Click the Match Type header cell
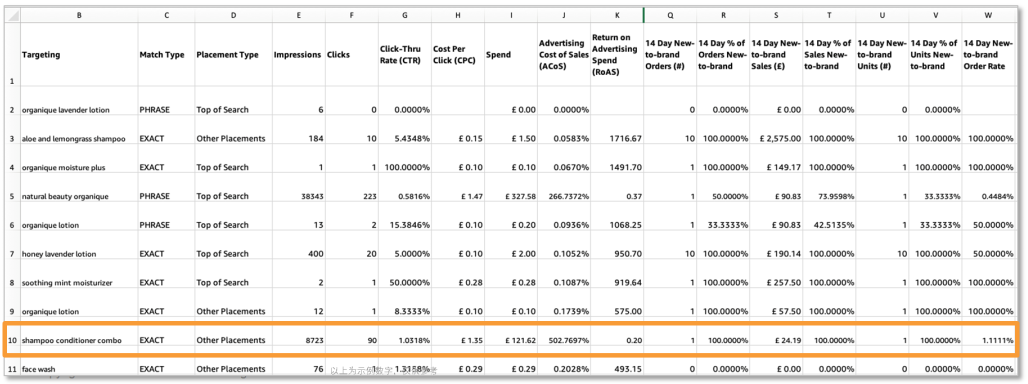Viewport: 1028px width, 384px height. [x=166, y=55]
